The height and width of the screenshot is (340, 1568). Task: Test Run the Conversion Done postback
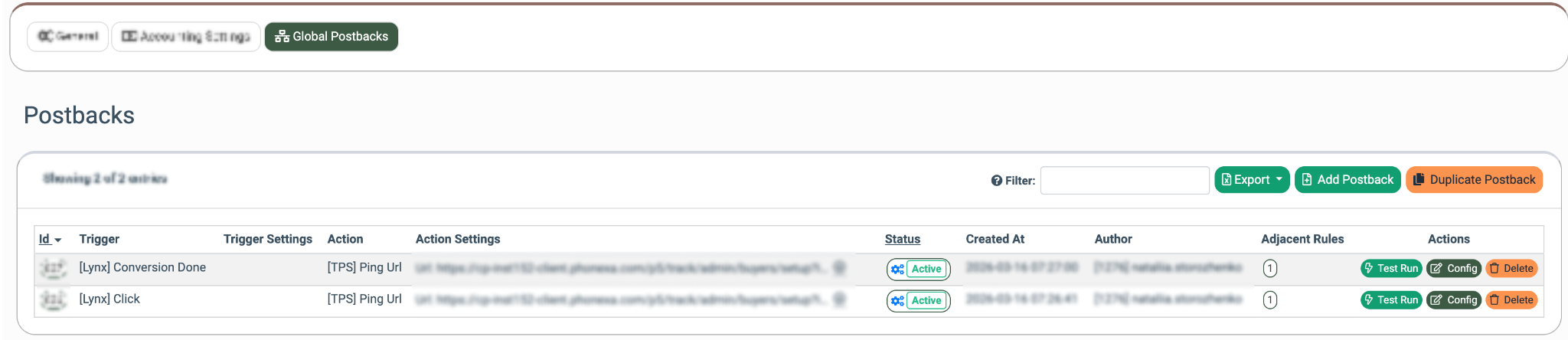pyautogui.click(x=1391, y=269)
